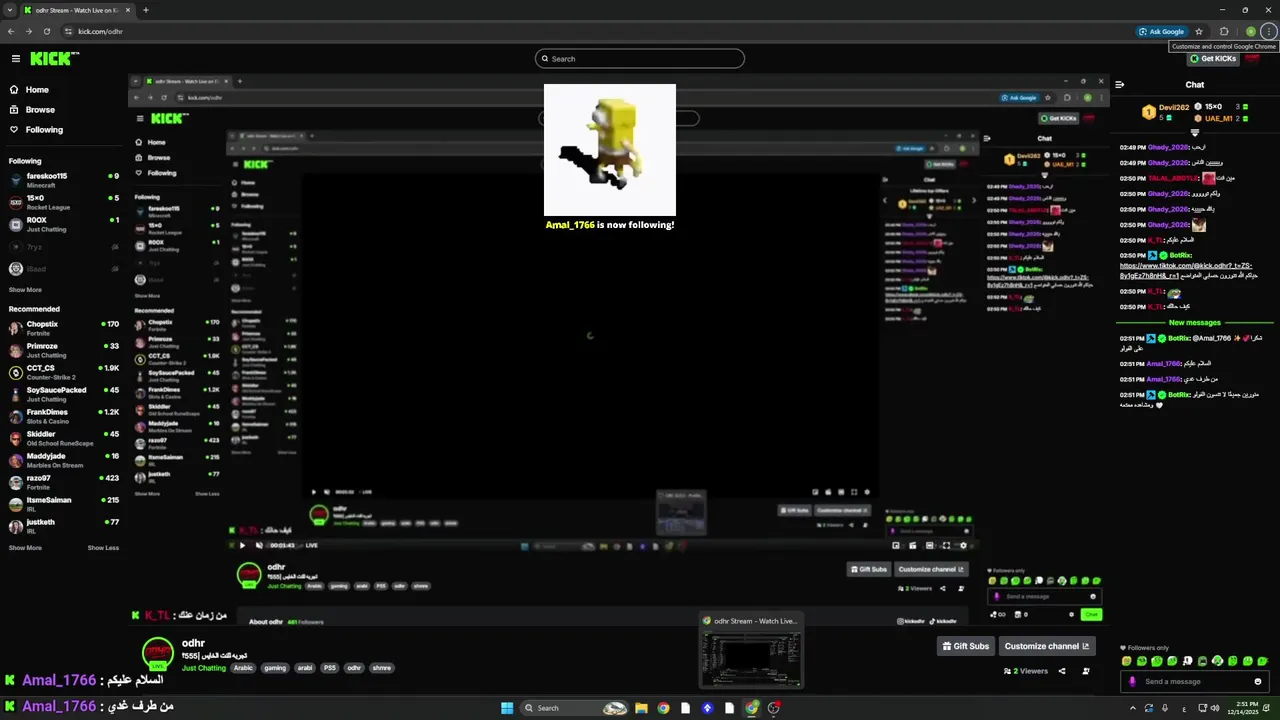
Task: Open recommended channel razo97
Action: [62, 482]
